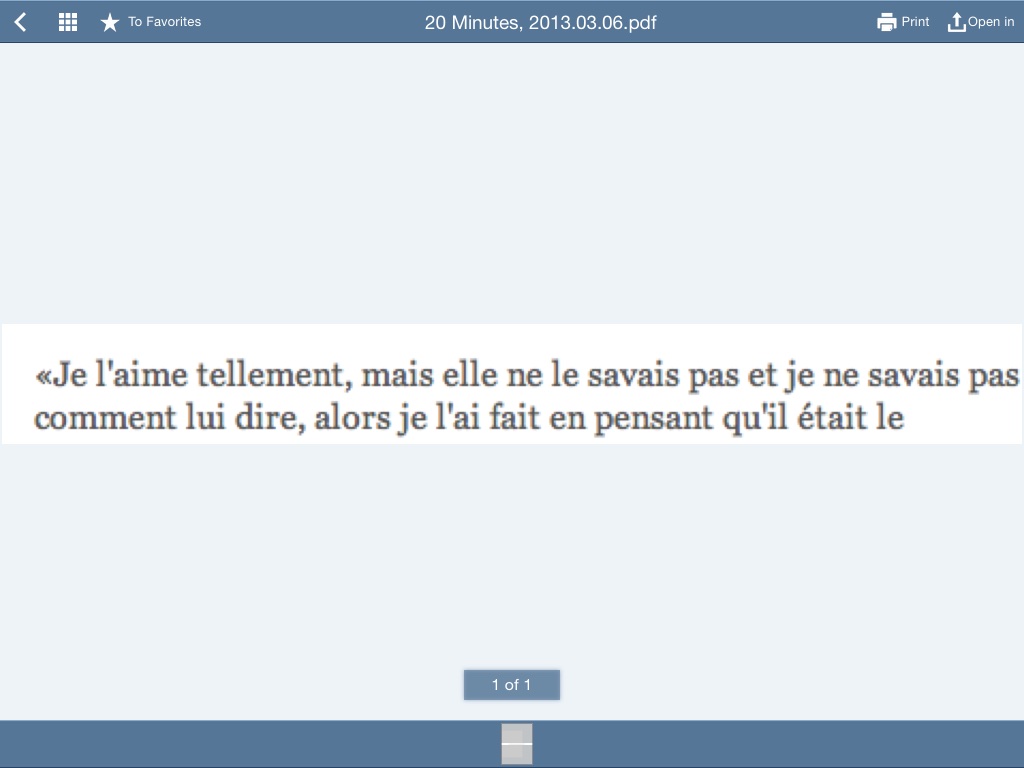Select the page thumbnail in the bottom bar
This screenshot has height=768, width=1024.
click(516, 744)
